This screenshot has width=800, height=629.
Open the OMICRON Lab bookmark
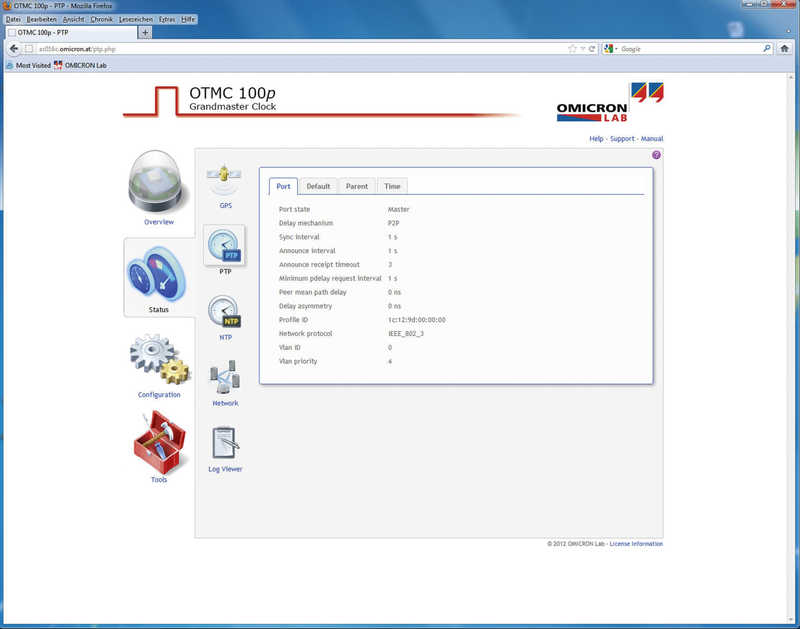pyautogui.click(x=80, y=65)
